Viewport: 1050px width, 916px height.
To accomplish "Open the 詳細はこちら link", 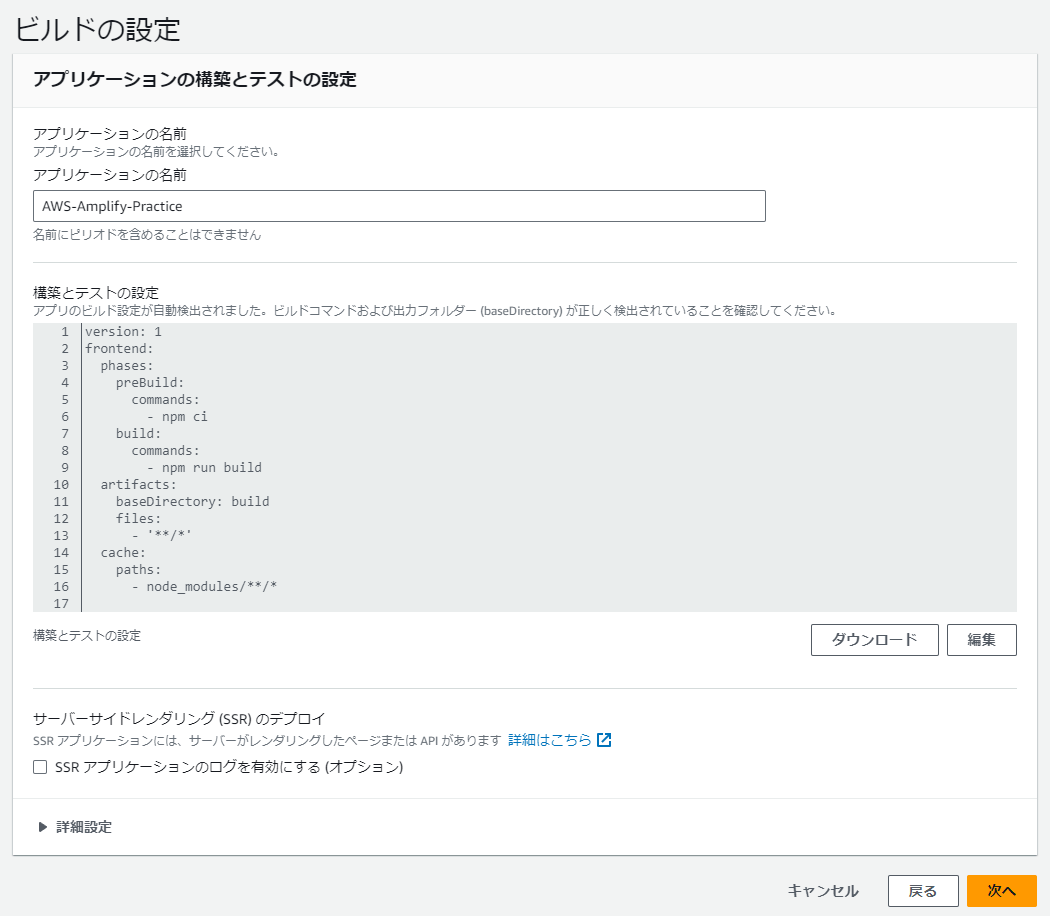I will pyautogui.click(x=550, y=740).
